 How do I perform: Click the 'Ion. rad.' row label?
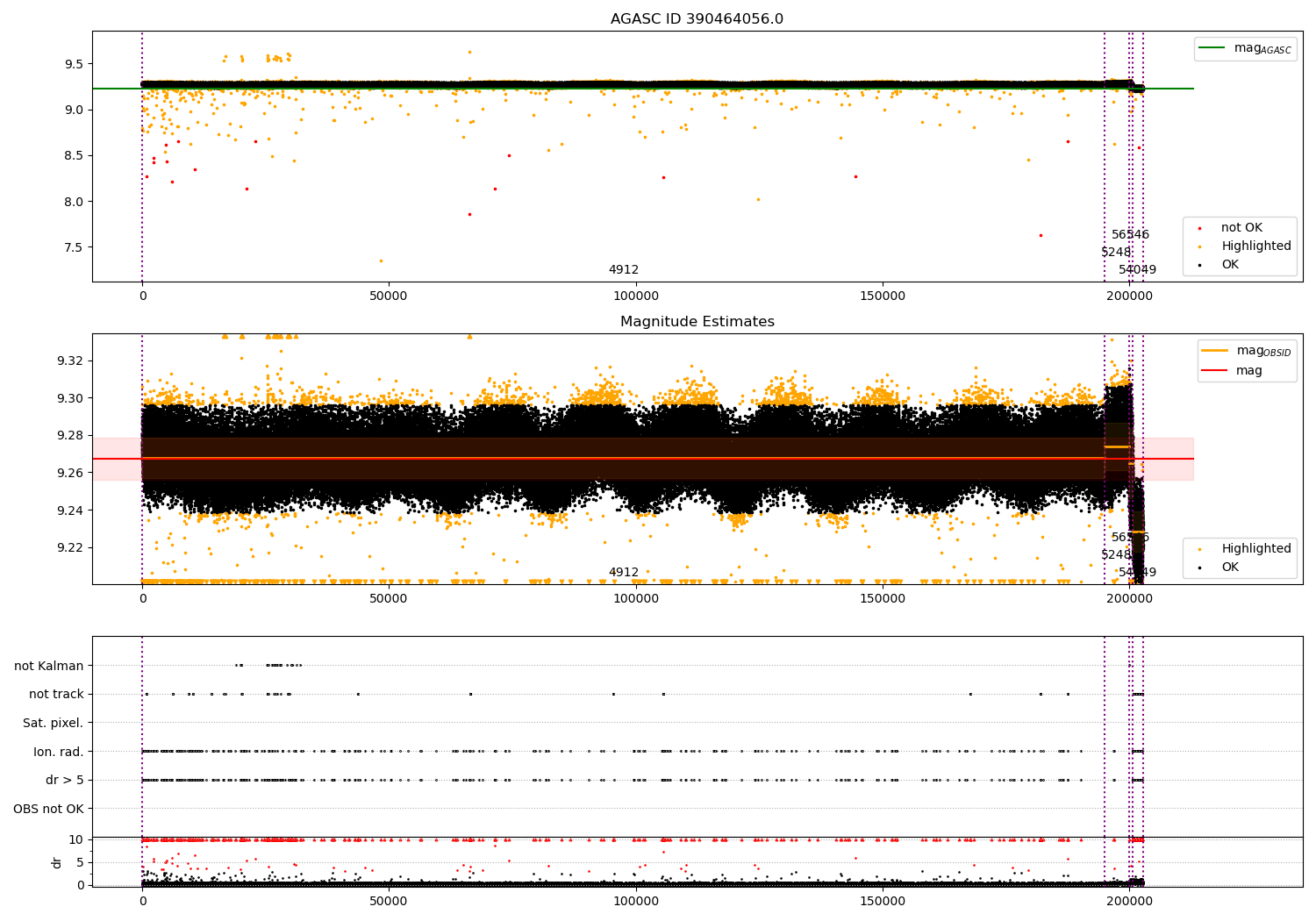point(58,752)
